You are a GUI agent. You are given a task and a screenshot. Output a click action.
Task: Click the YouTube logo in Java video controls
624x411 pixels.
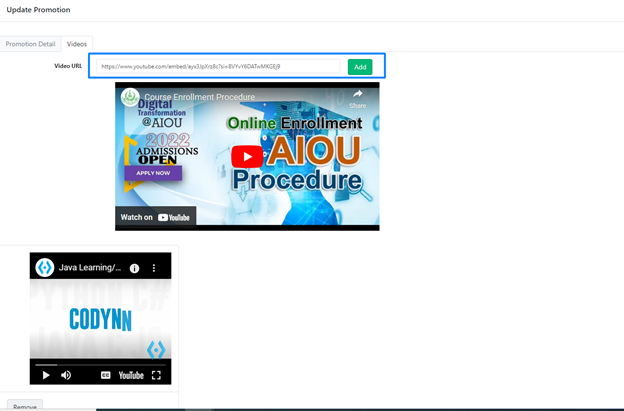(131, 375)
